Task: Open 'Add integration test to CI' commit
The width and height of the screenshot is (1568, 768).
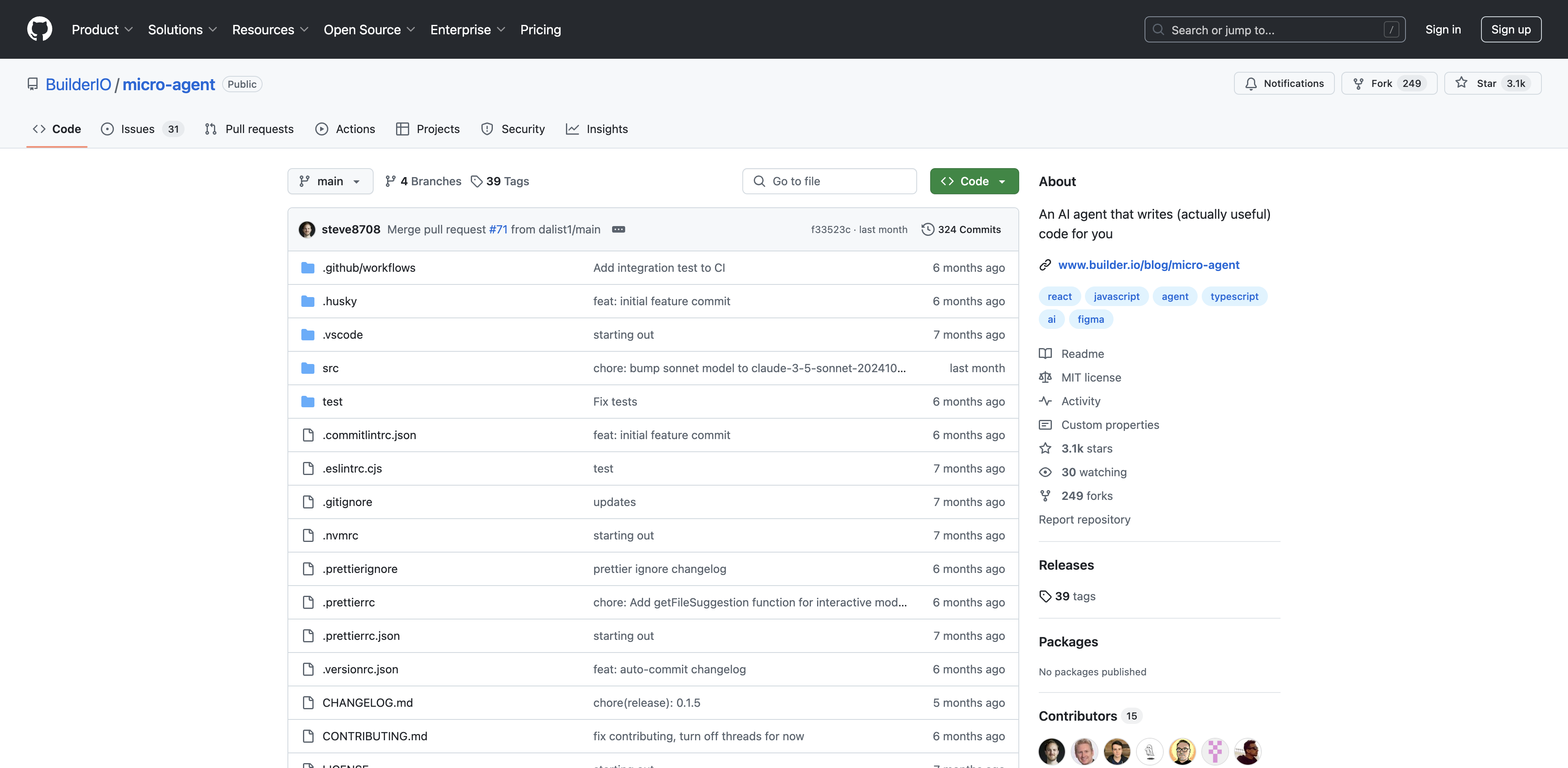Action: [x=659, y=268]
